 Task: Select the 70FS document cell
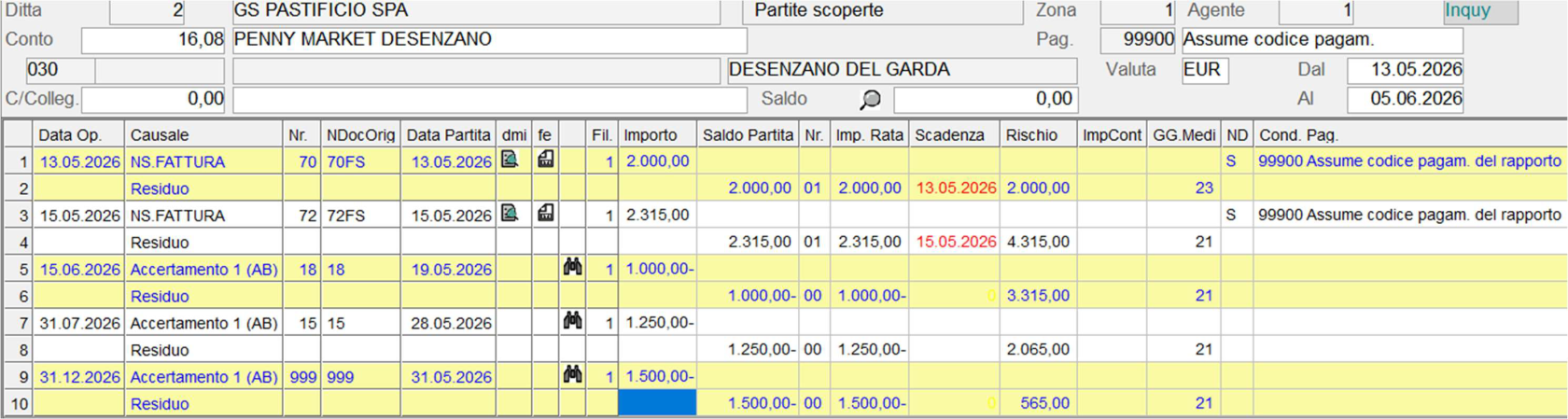point(360,161)
